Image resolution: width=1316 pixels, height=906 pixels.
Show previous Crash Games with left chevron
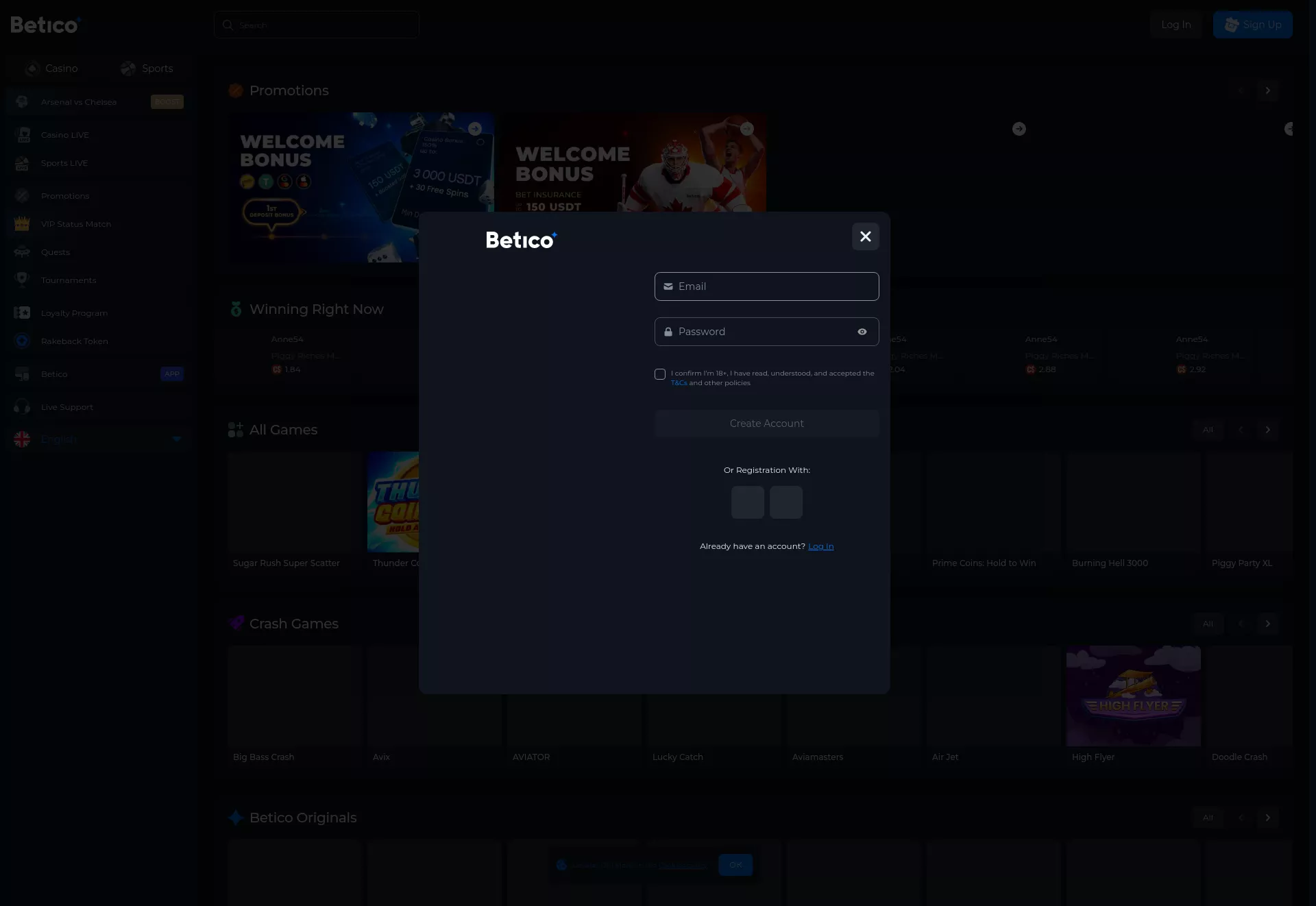click(1241, 624)
